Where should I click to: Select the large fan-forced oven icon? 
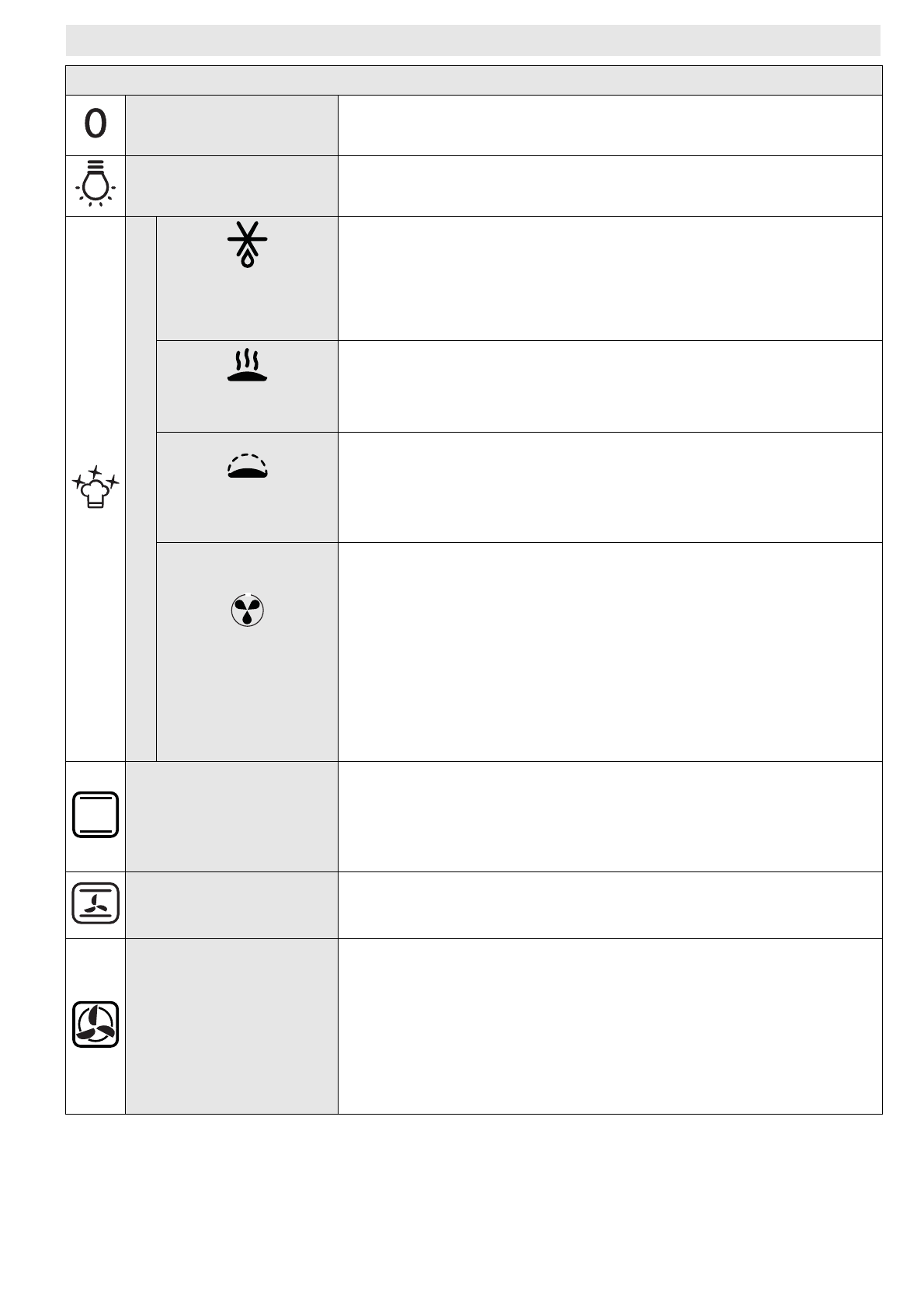tap(96, 1024)
